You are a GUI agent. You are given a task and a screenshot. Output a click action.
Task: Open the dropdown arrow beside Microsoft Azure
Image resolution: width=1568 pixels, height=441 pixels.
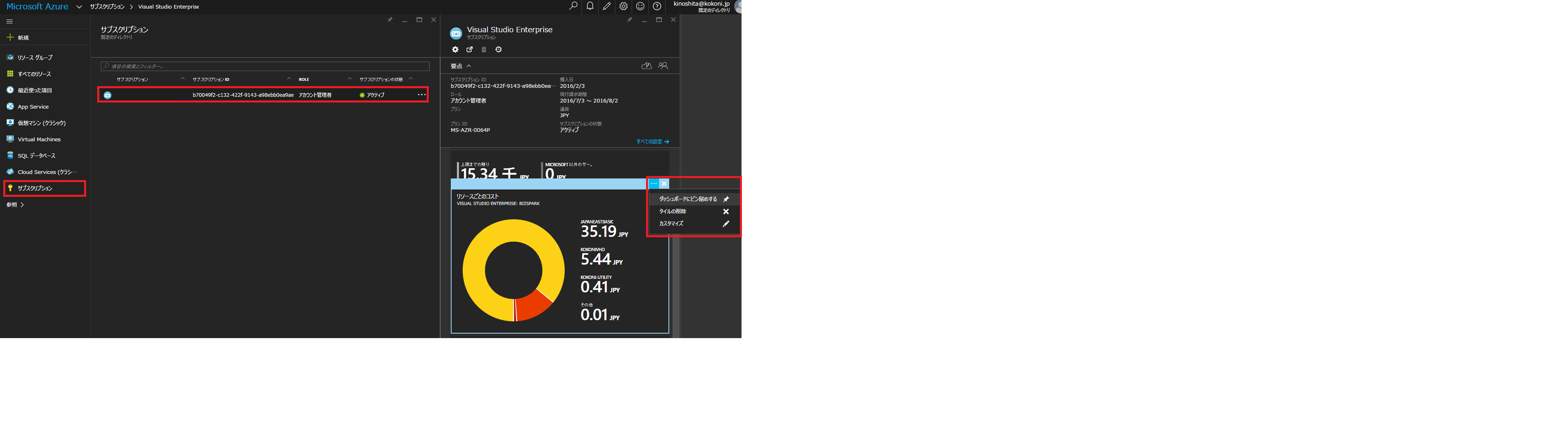coord(79,7)
